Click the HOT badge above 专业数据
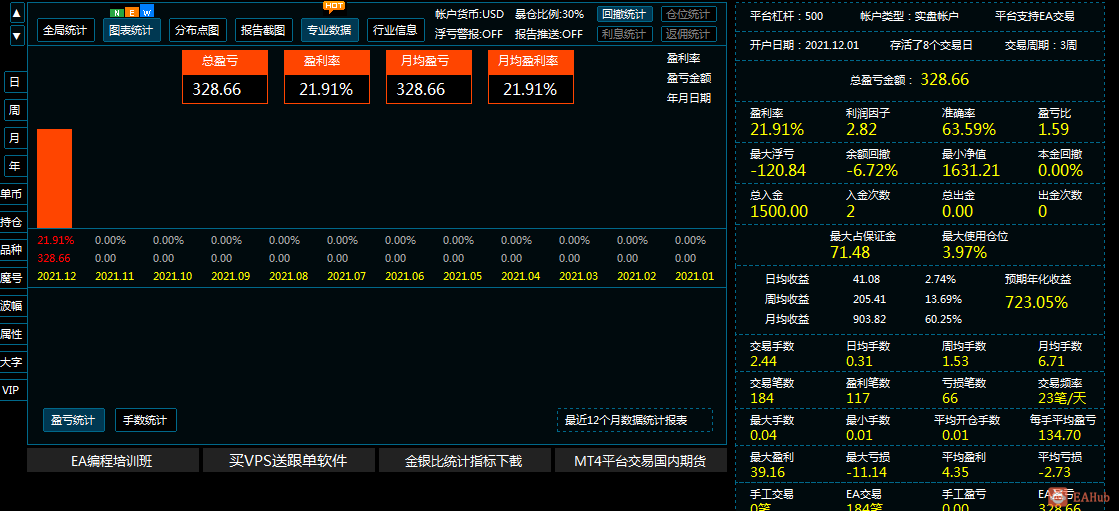This screenshot has width=1119, height=512. point(334,6)
